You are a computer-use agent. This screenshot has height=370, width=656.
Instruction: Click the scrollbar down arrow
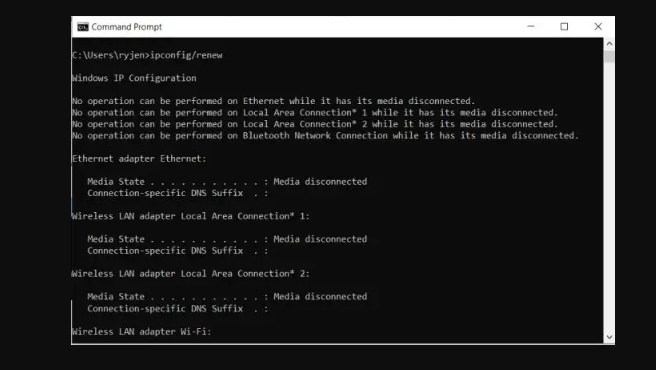(609, 337)
